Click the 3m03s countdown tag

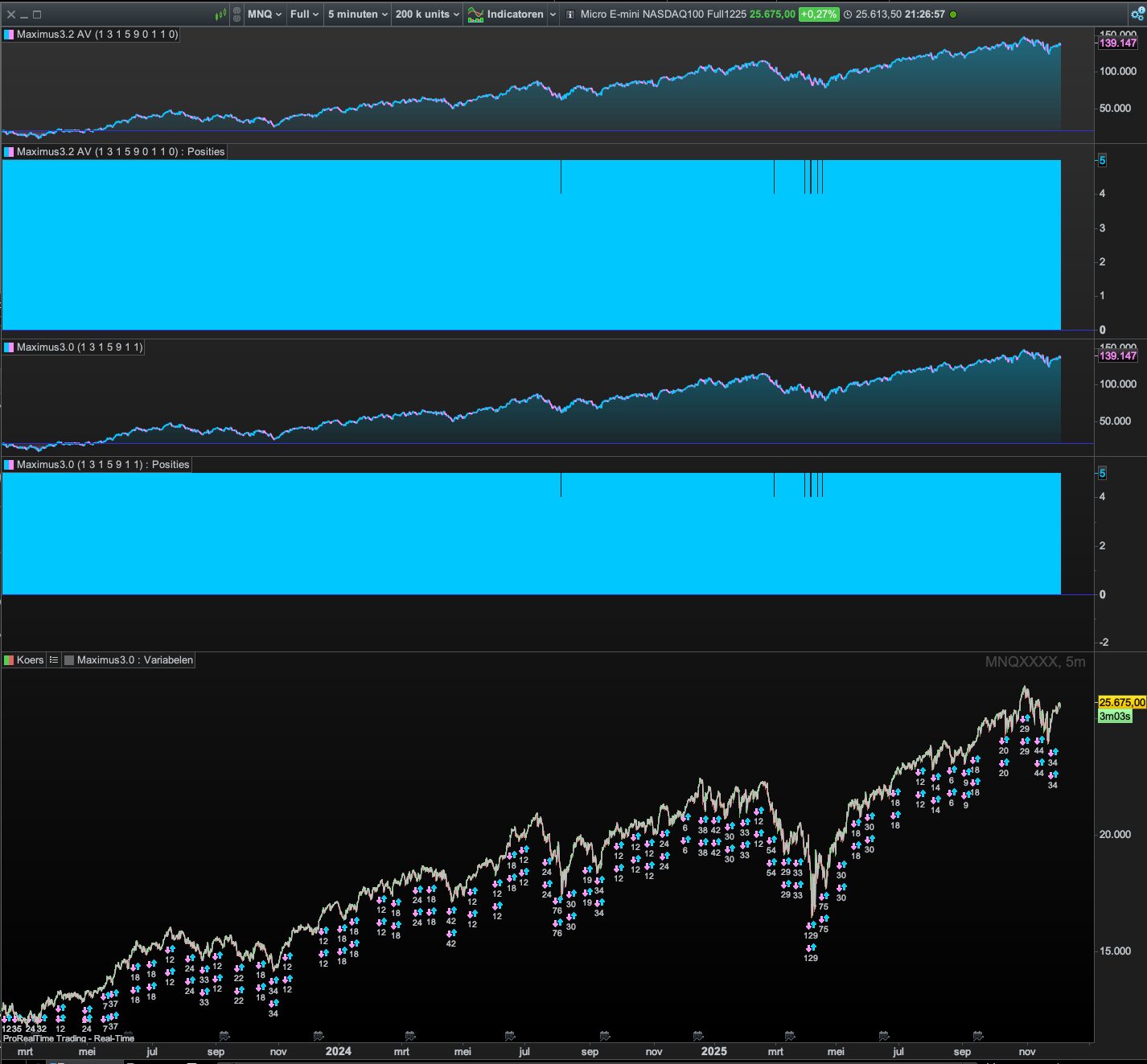click(1115, 716)
